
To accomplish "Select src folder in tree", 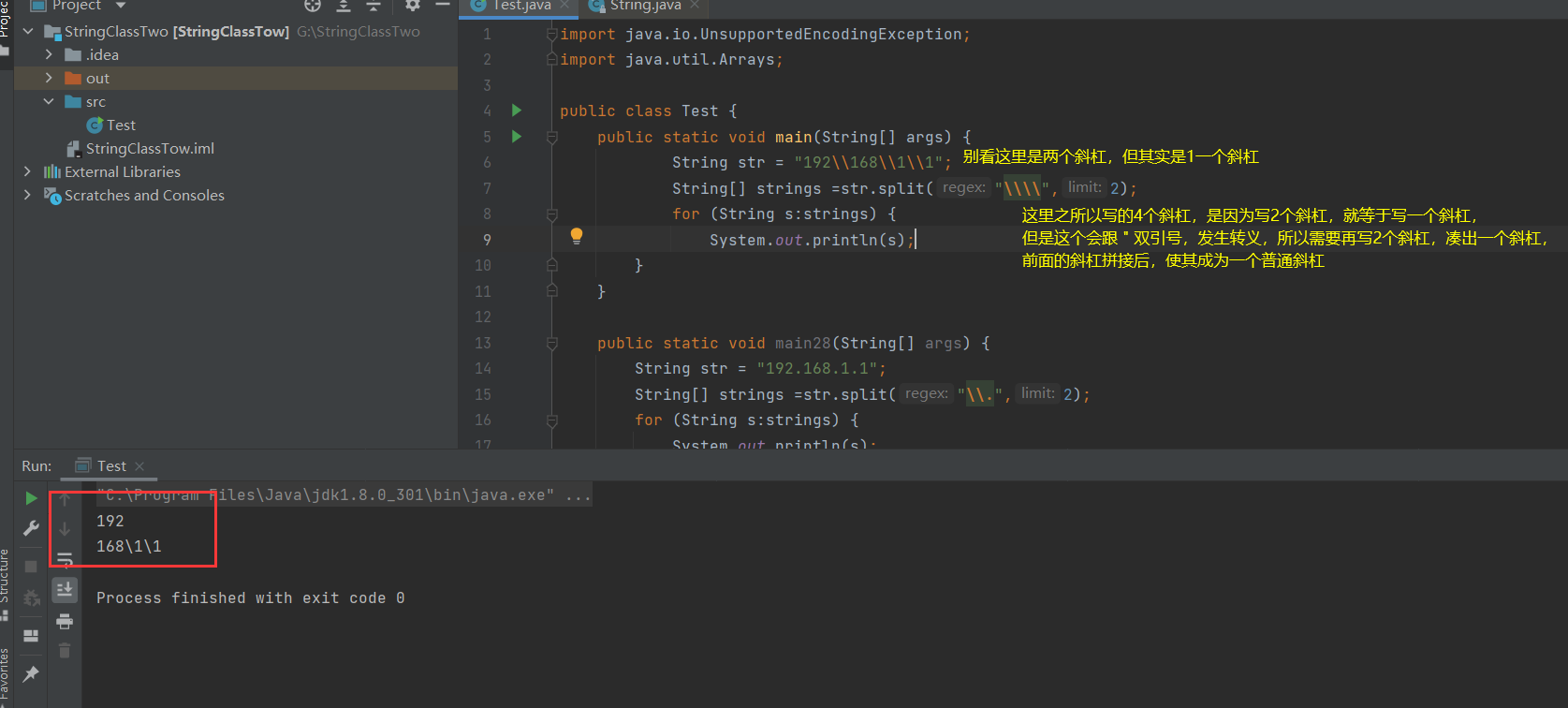I will point(95,101).
